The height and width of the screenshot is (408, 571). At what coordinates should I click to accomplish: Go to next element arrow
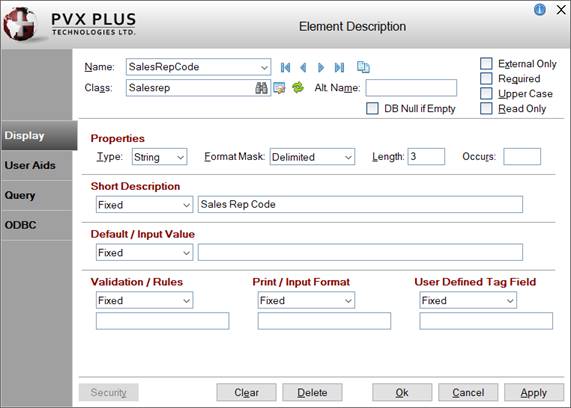[x=321, y=67]
